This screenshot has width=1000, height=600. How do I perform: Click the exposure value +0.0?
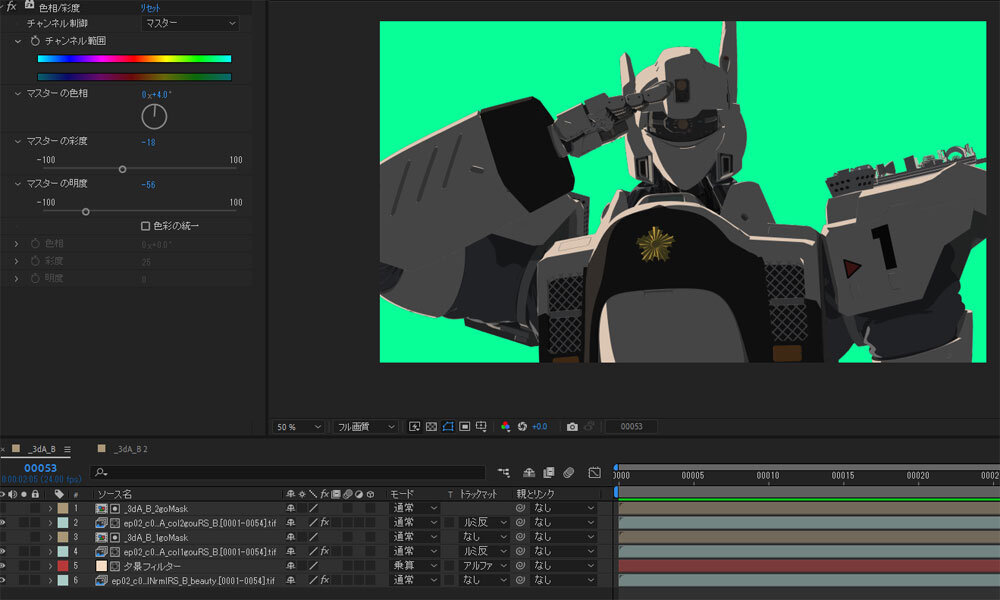tap(540, 427)
